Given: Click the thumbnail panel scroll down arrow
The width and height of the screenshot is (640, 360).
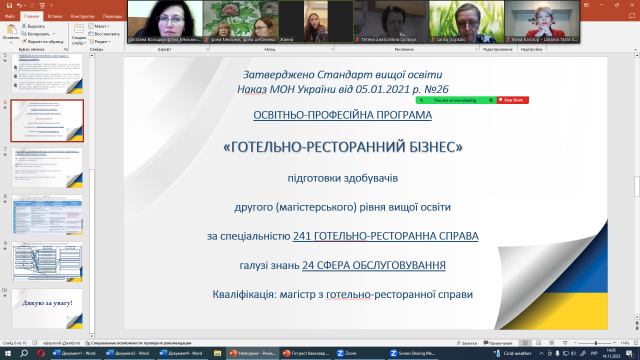Looking at the screenshot, I should click(92, 336).
